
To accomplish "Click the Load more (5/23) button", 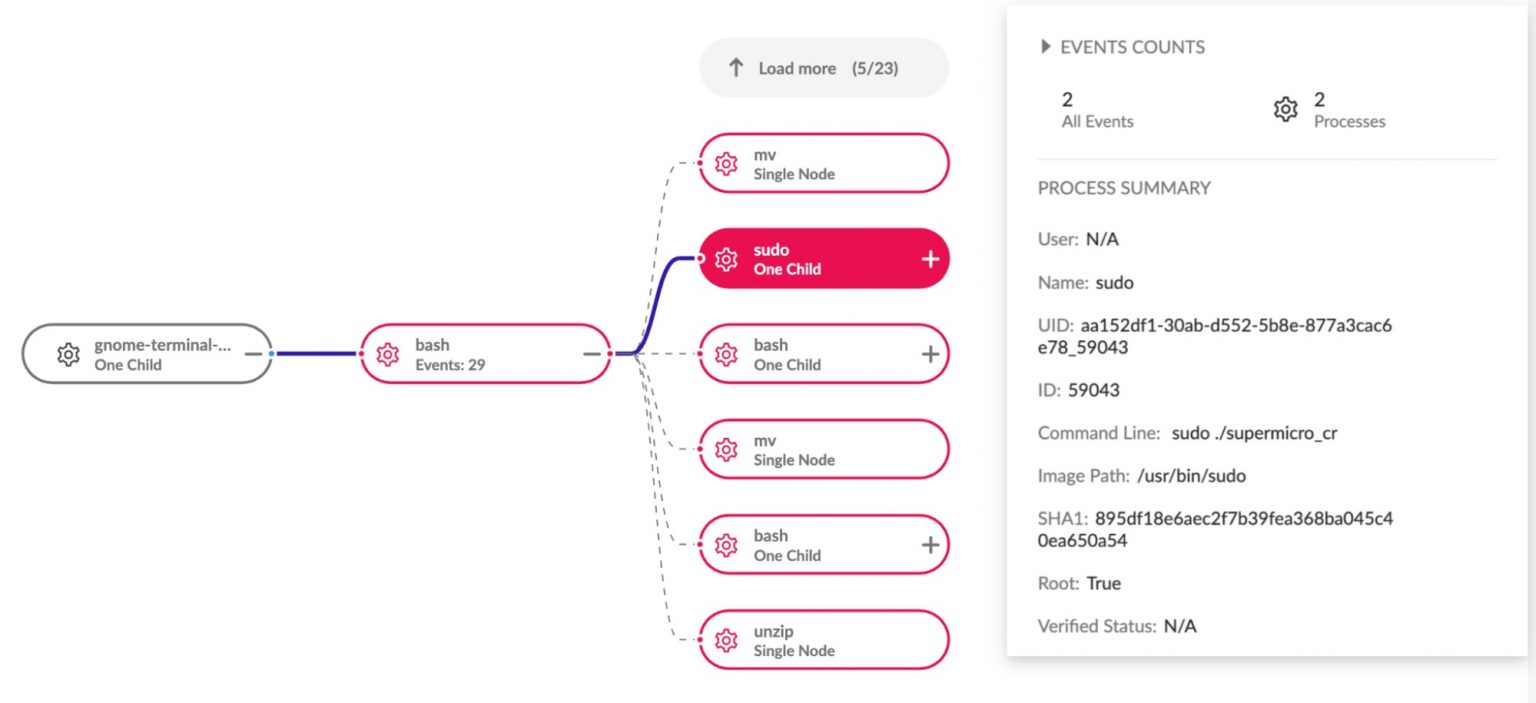I will (823, 67).
